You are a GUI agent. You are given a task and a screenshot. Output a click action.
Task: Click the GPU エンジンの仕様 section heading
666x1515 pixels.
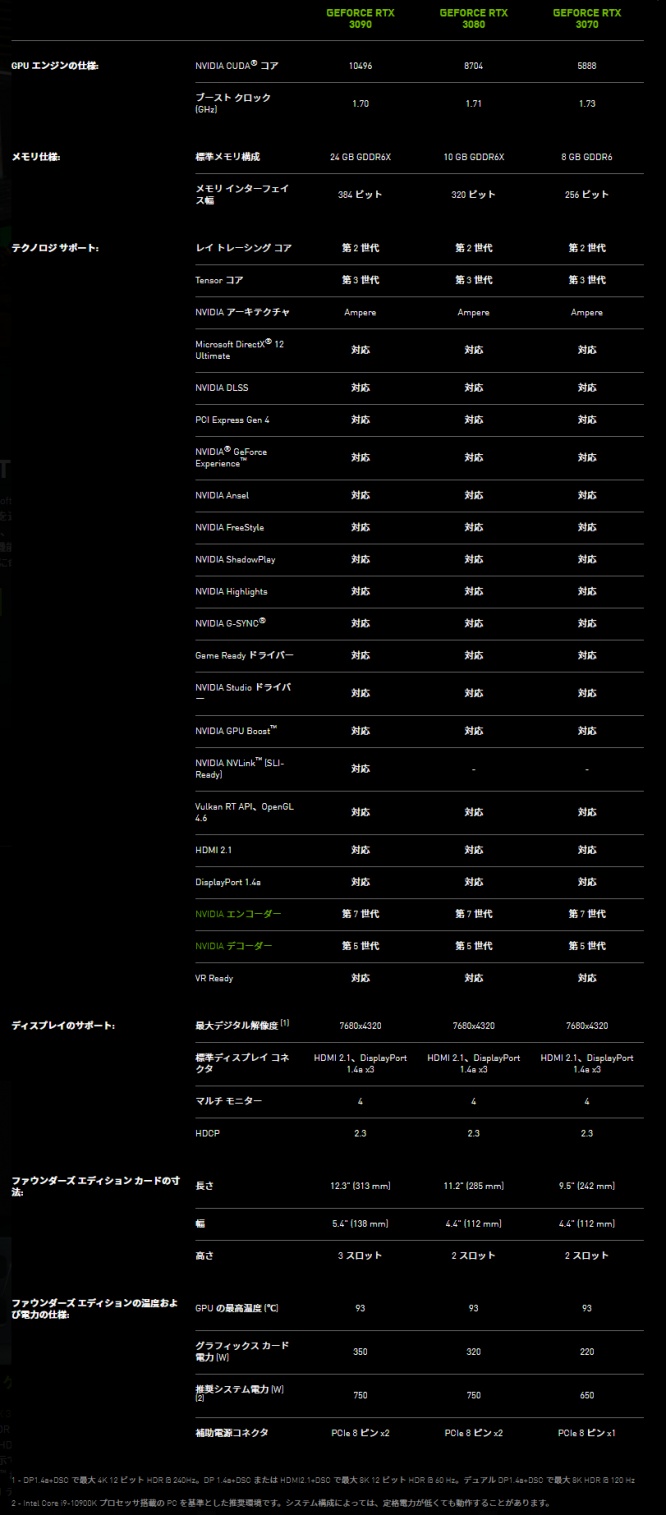(x=55, y=65)
